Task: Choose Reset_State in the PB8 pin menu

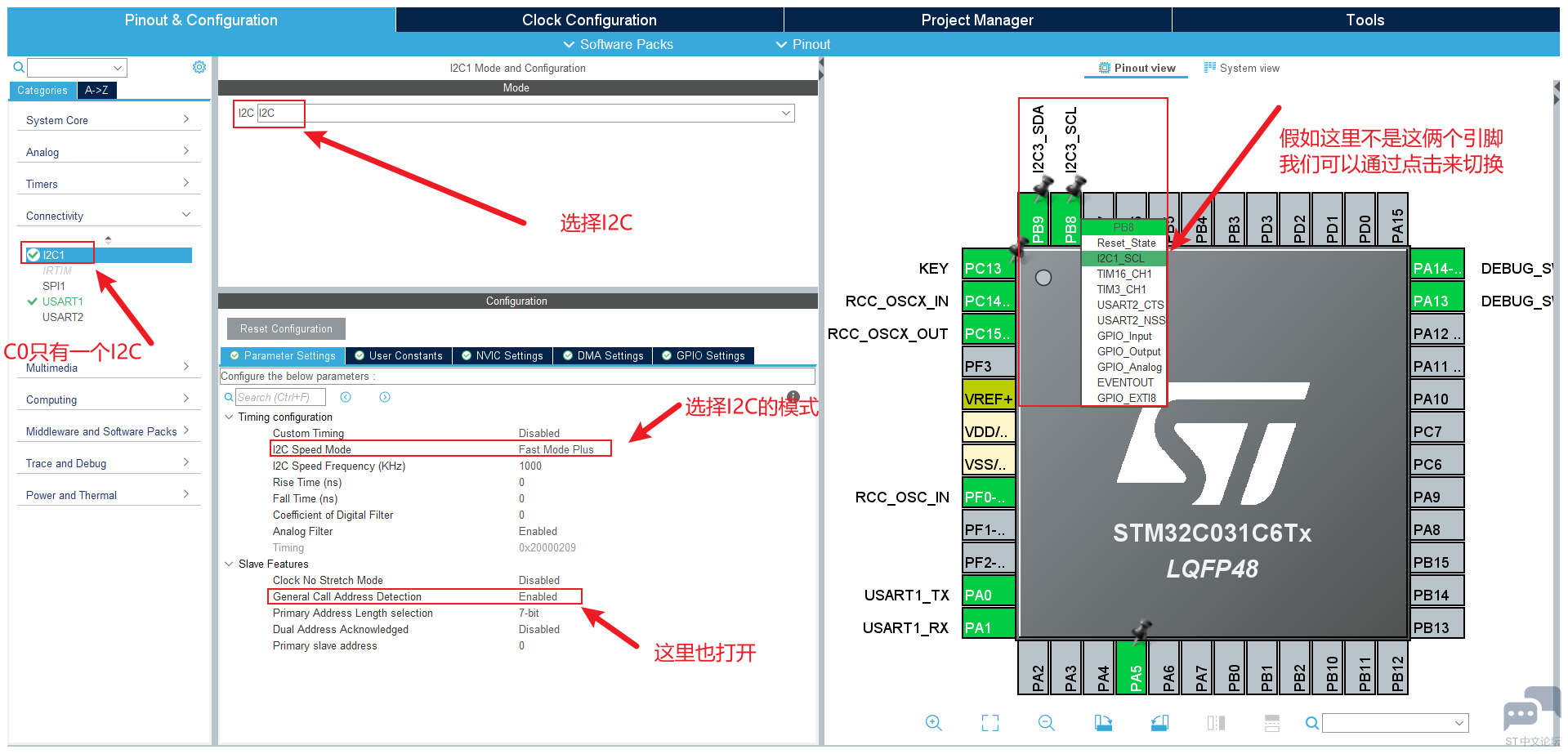Action: [x=1125, y=243]
